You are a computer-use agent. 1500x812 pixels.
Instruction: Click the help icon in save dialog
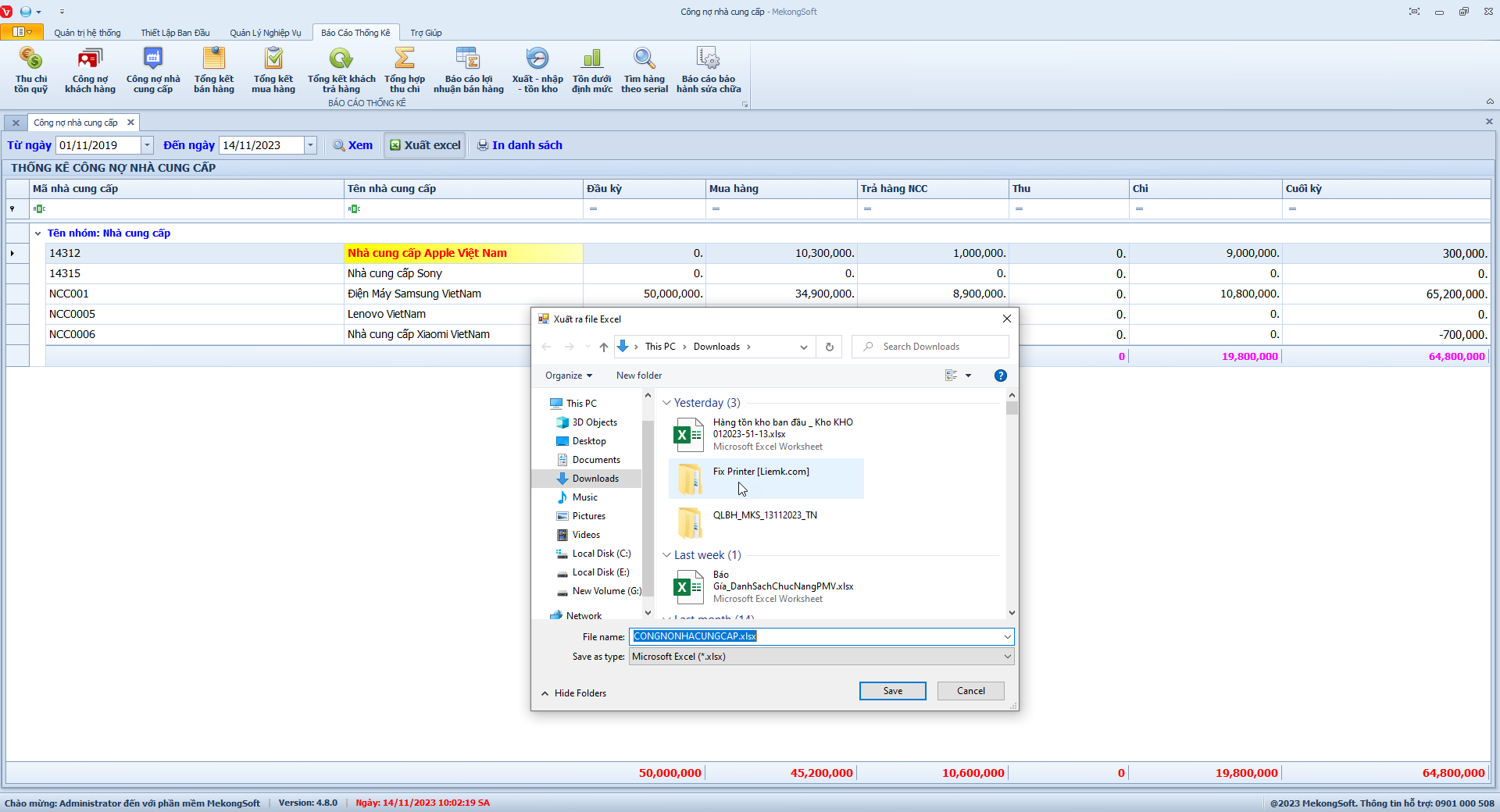[x=1000, y=376]
